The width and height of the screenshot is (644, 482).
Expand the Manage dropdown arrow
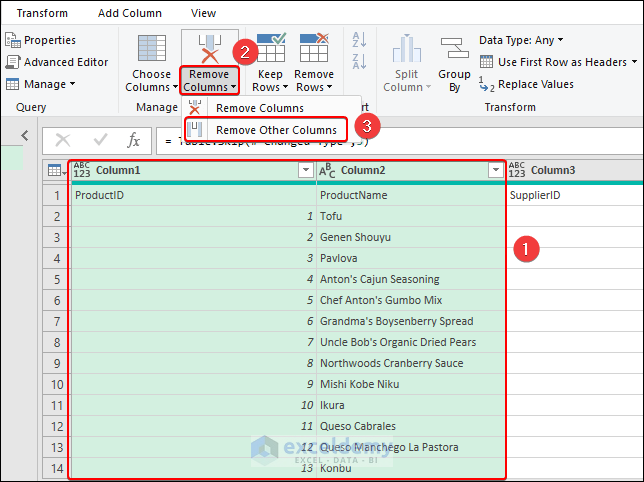[73, 84]
